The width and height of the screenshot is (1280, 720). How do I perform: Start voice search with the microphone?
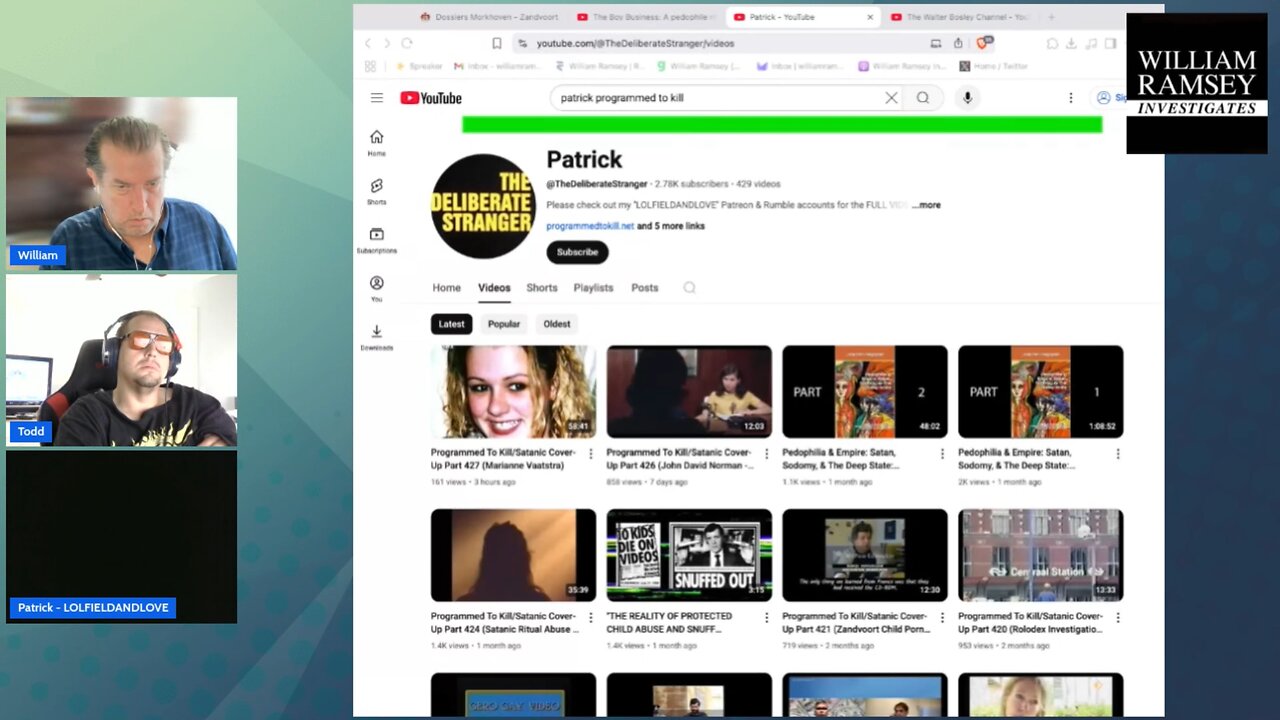(x=967, y=98)
